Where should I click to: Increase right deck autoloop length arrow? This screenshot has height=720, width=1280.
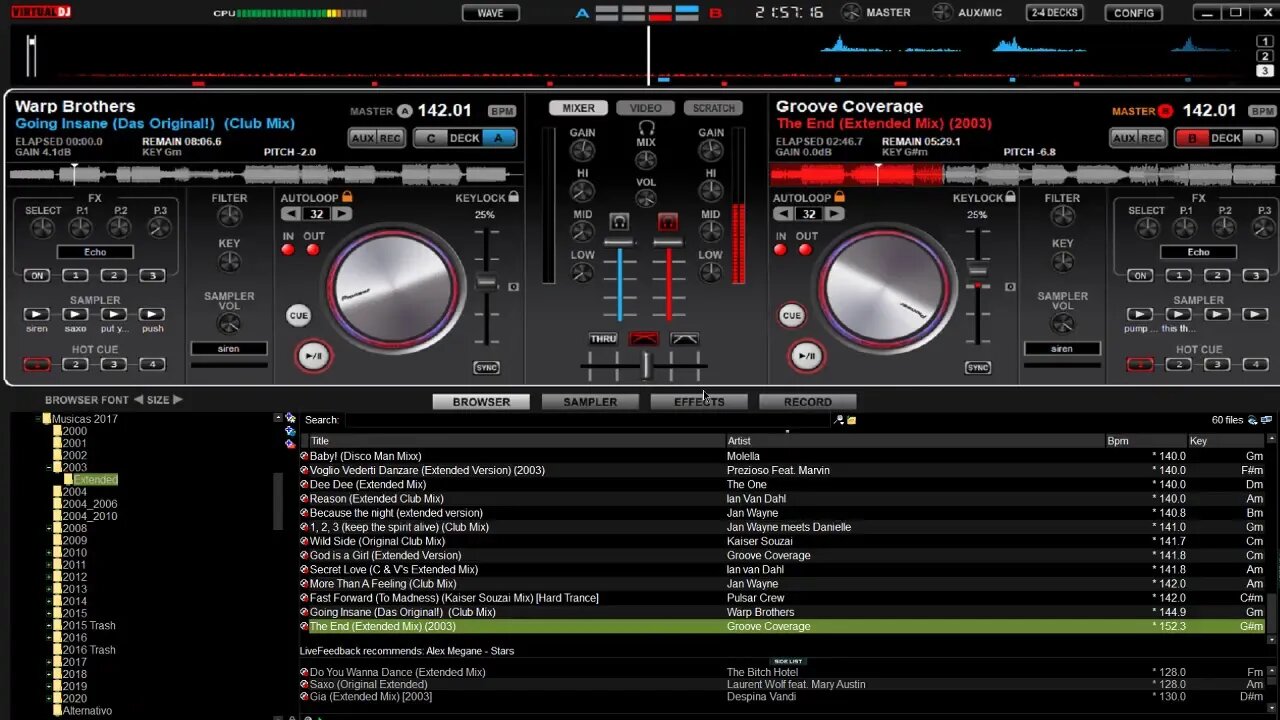tap(834, 214)
